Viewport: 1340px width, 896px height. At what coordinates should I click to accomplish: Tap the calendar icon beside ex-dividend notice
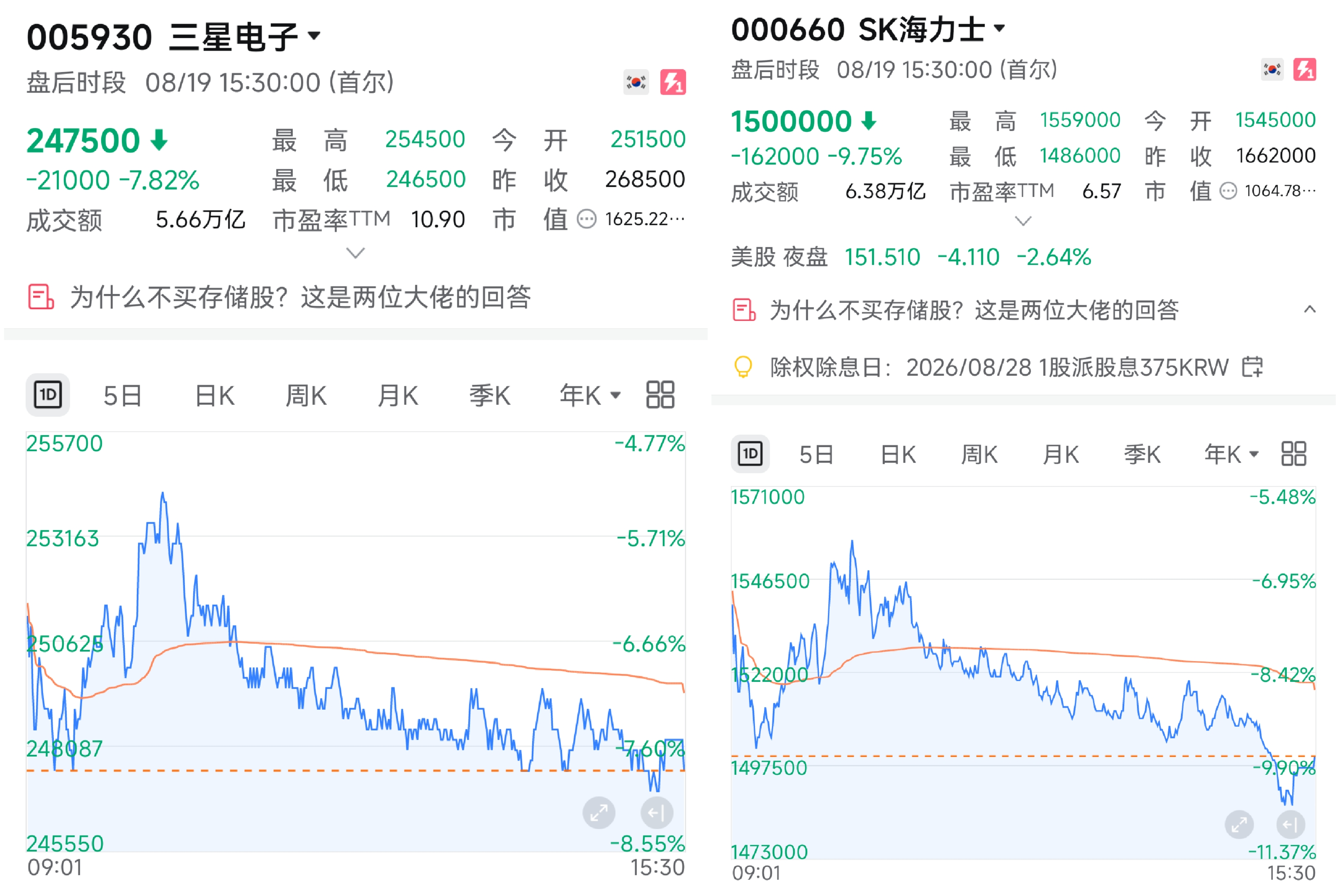(x=1252, y=367)
